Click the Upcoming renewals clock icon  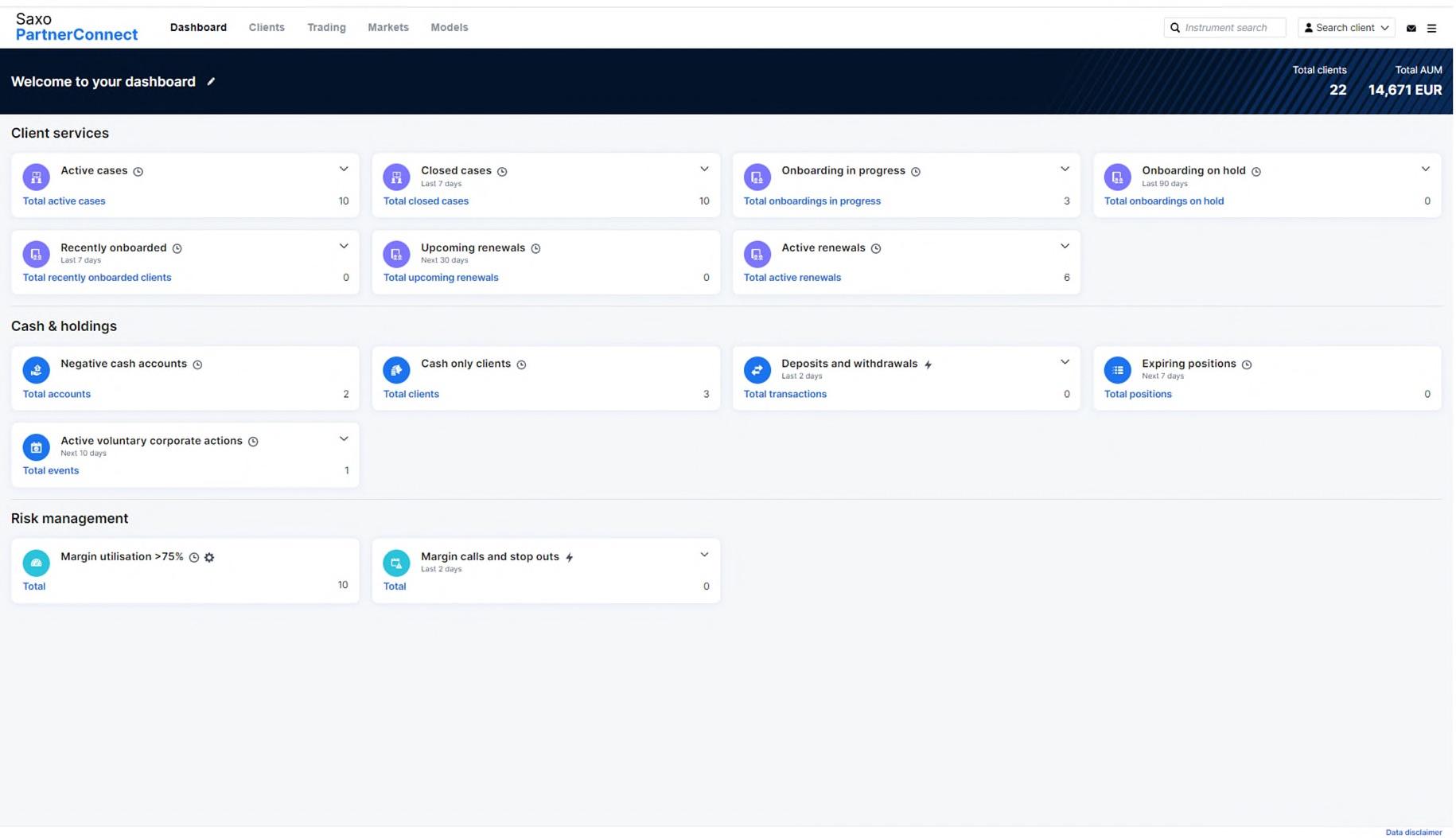(535, 248)
